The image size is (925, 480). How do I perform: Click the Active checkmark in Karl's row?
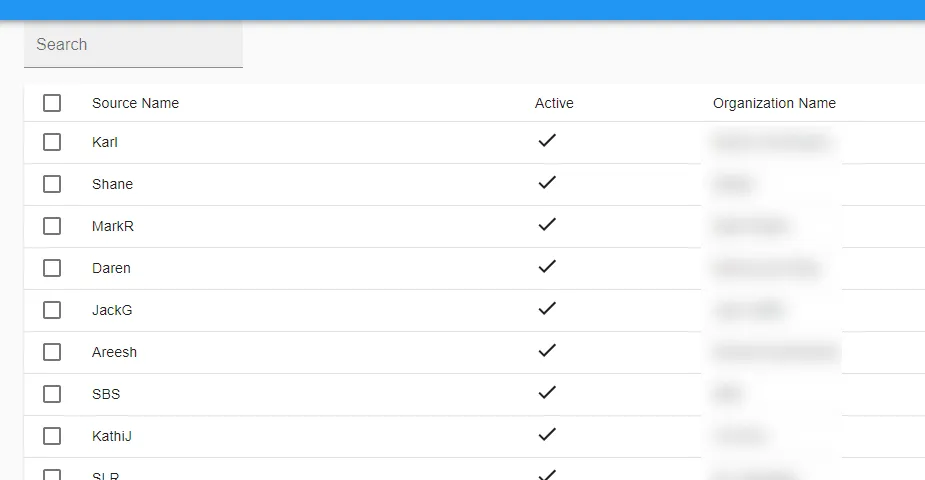point(546,141)
